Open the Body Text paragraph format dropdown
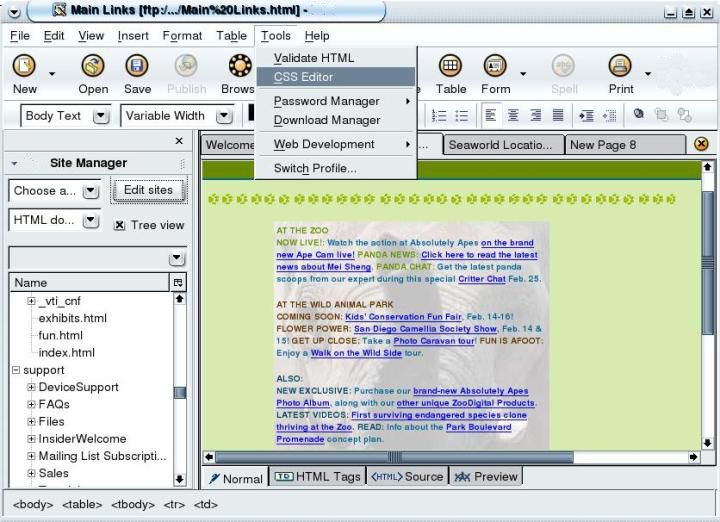Viewport: 720px width, 522px height. pyautogui.click(x=101, y=116)
